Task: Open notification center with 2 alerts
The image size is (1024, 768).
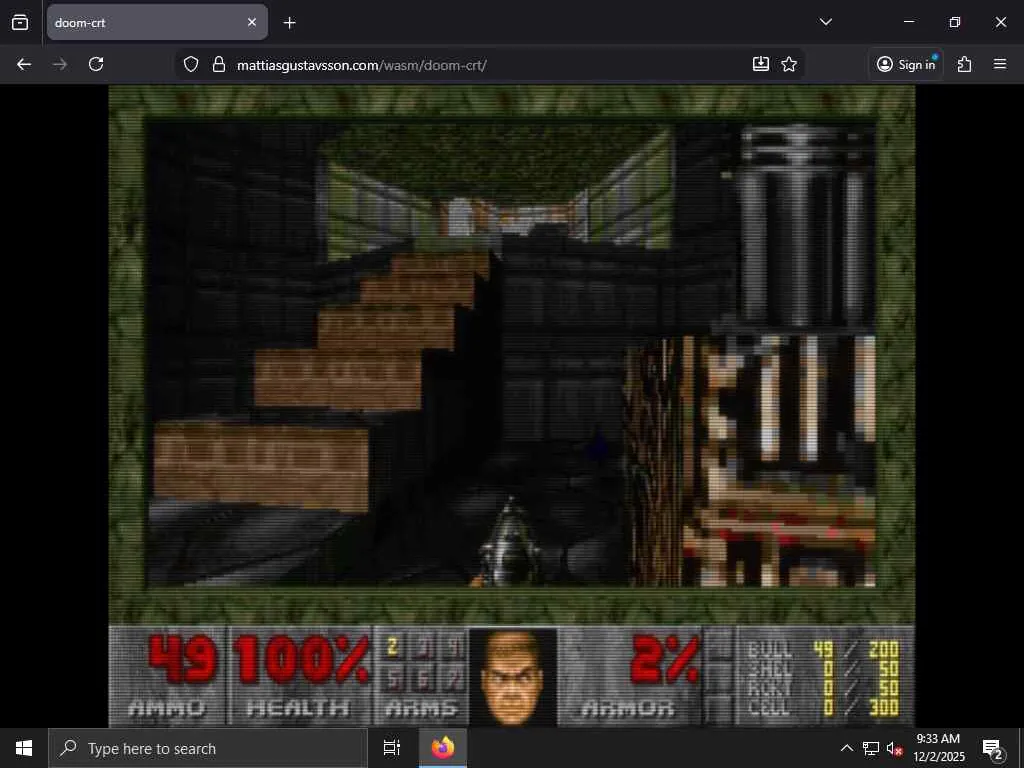Action: [x=993, y=748]
